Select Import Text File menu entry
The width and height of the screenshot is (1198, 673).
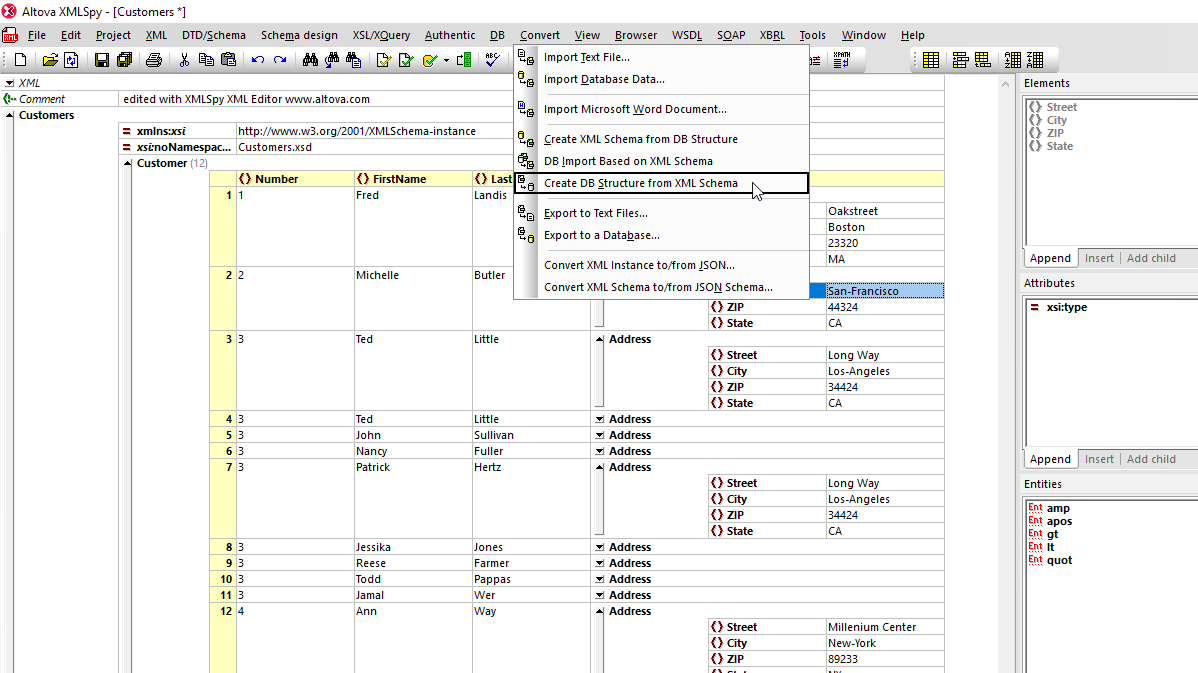[662, 57]
